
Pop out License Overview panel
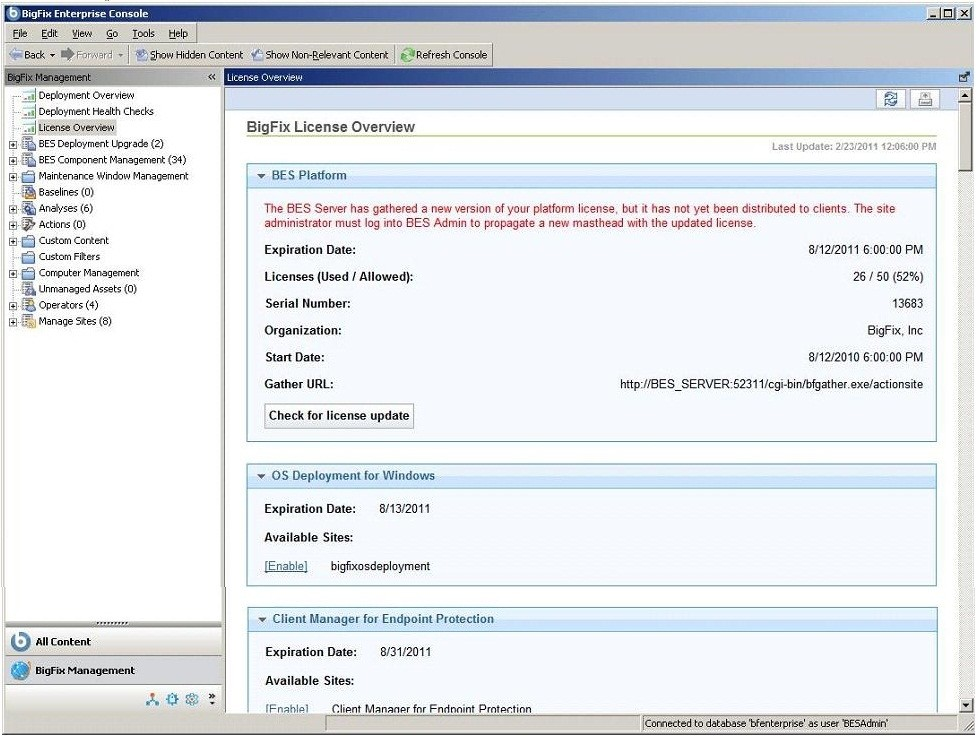click(x=964, y=77)
